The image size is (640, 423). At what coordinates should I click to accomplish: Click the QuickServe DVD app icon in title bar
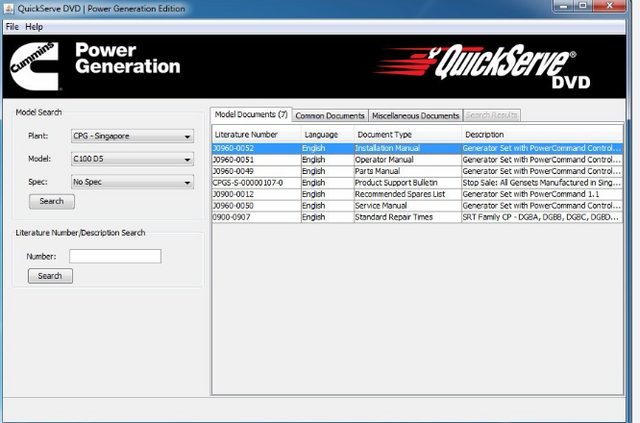(9, 8)
